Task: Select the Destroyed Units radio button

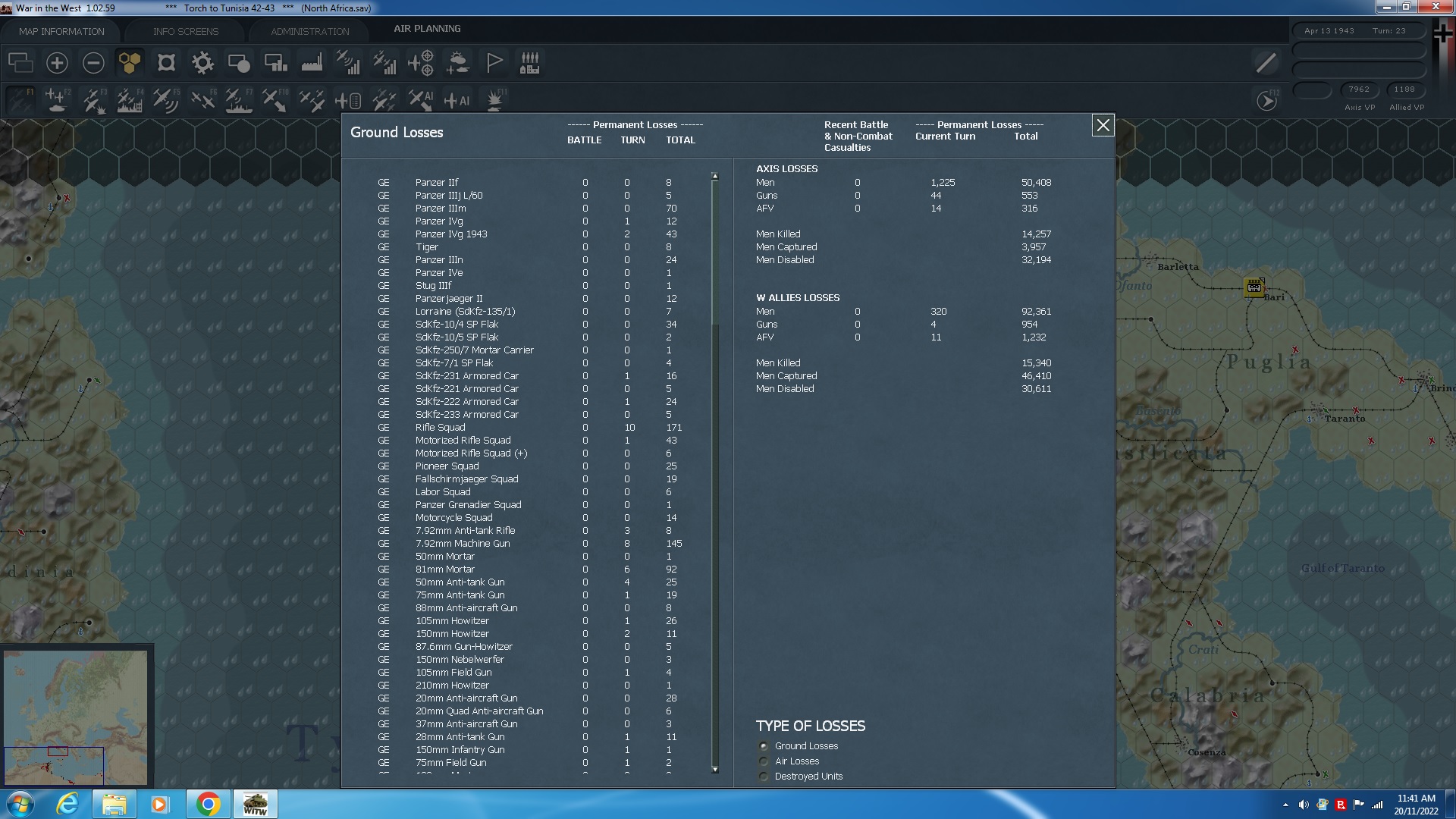Action: 763,776
